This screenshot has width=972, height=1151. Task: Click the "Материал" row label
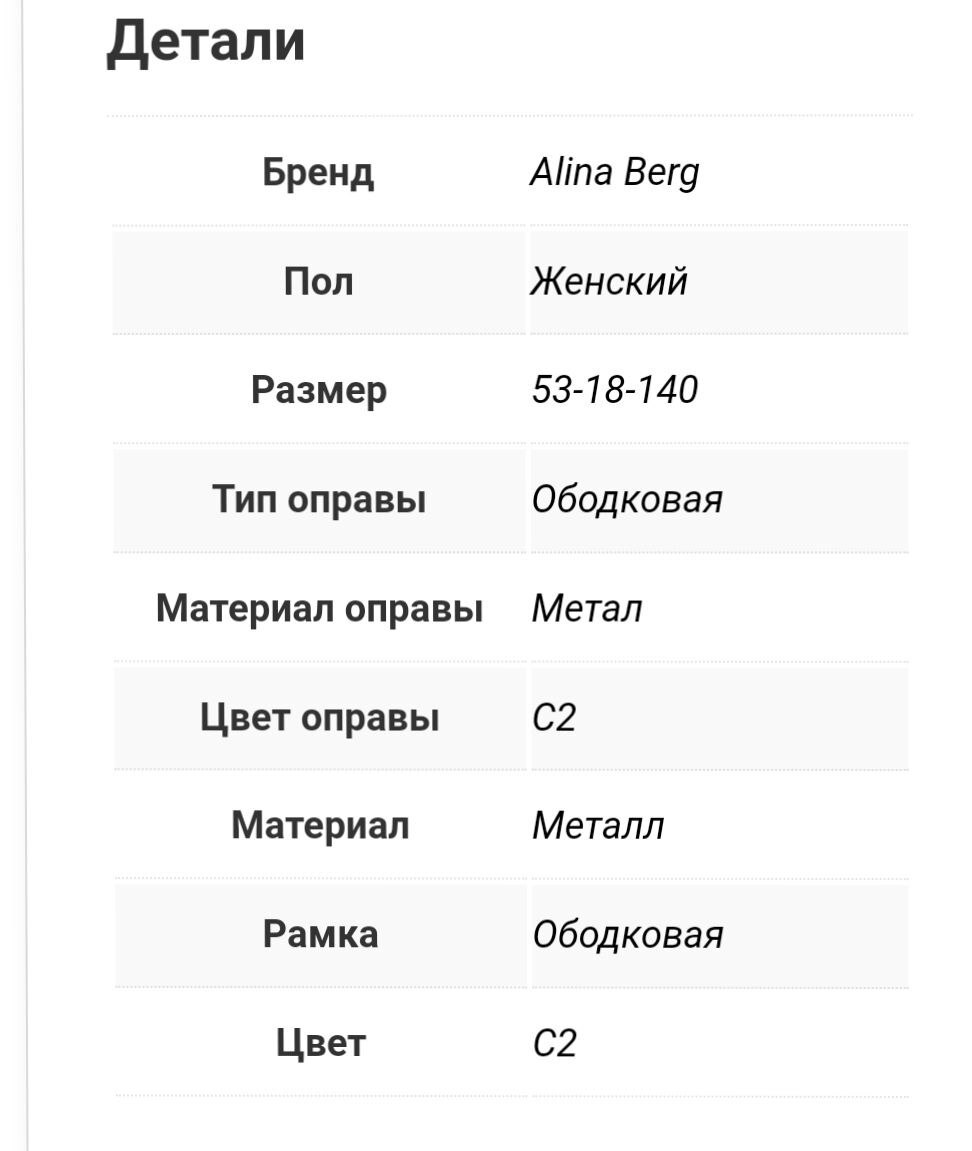click(x=319, y=826)
